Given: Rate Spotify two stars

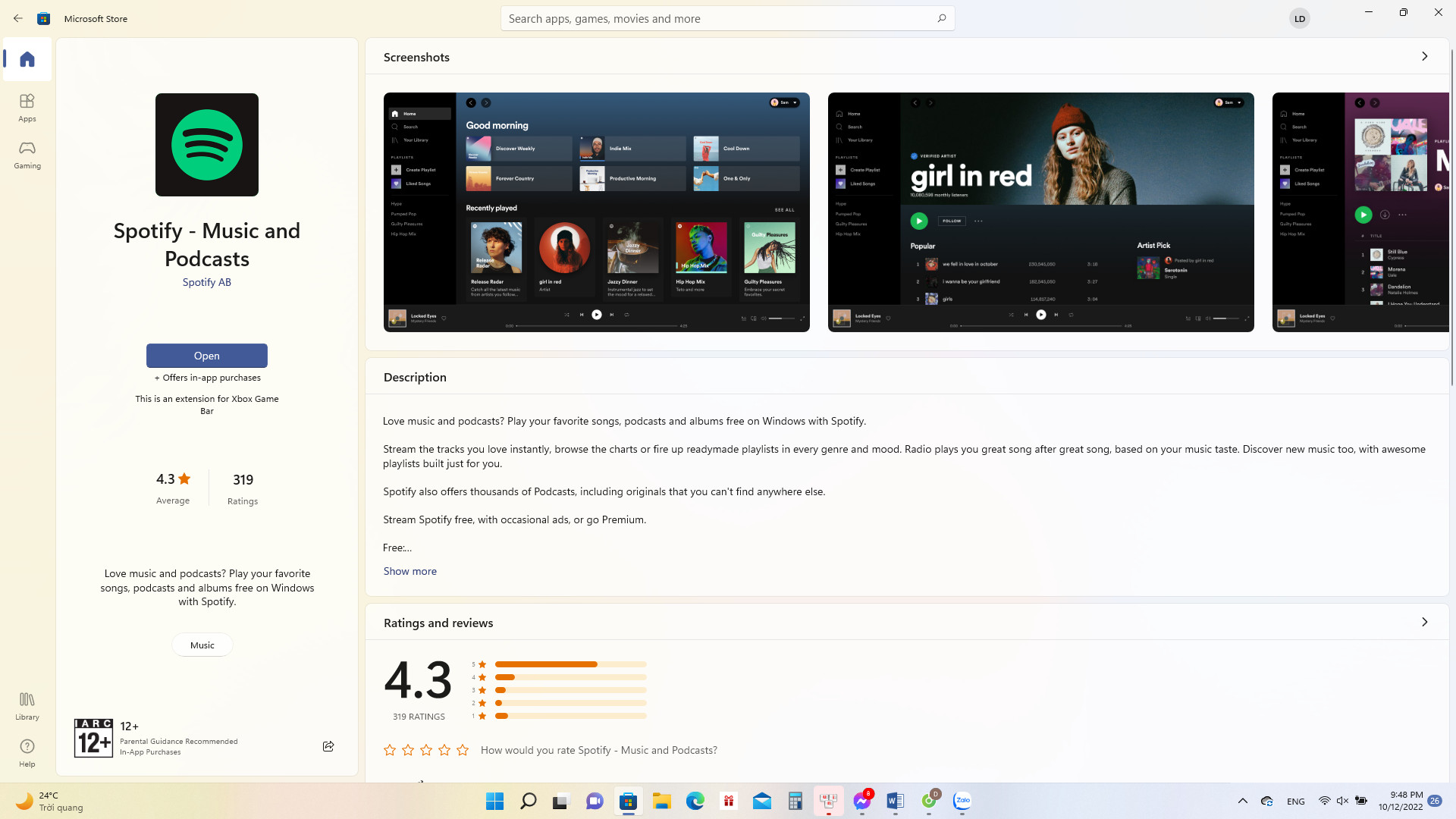Looking at the screenshot, I should pyautogui.click(x=408, y=750).
